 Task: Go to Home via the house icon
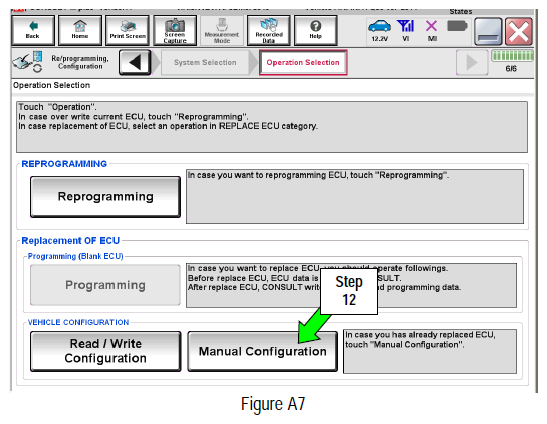pos(80,30)
